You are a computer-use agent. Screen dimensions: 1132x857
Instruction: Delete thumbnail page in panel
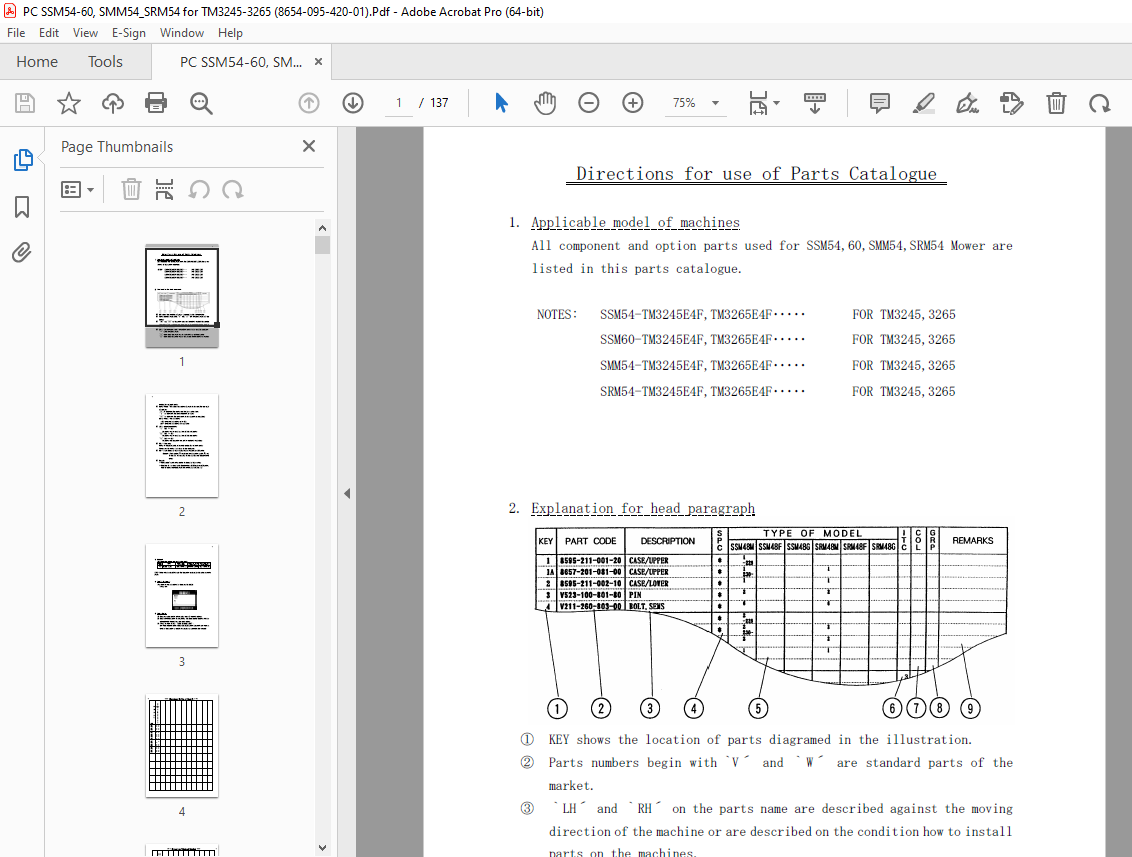click(131, 190)
